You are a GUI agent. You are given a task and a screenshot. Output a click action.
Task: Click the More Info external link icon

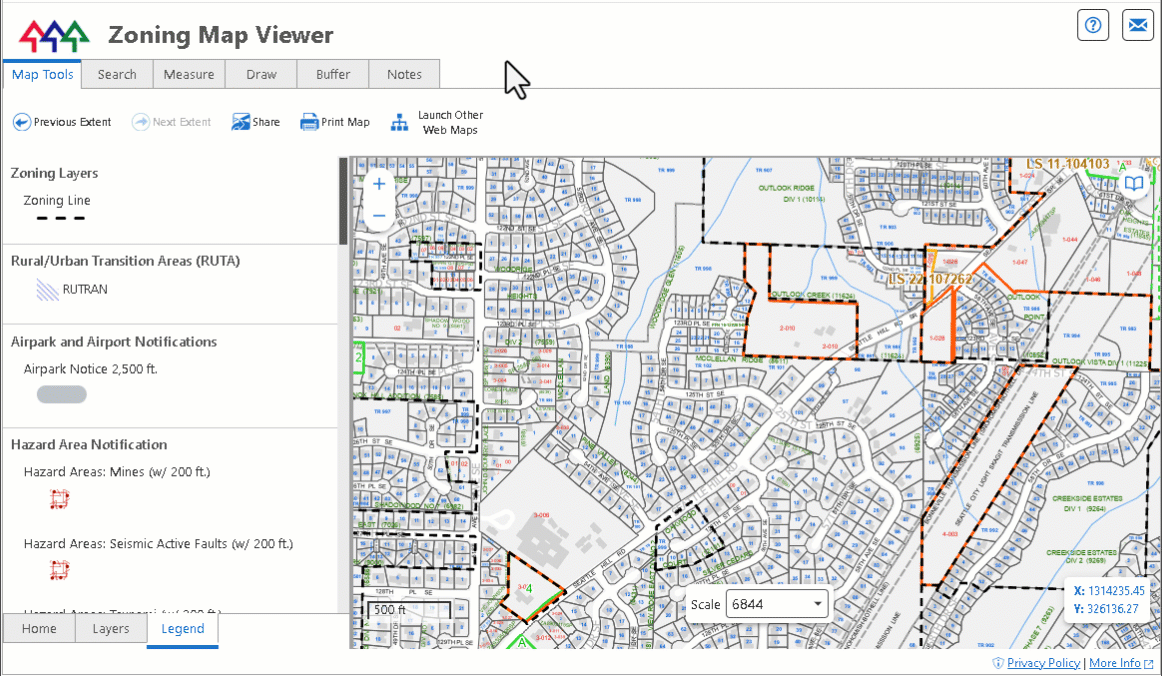coord(1149,663)
